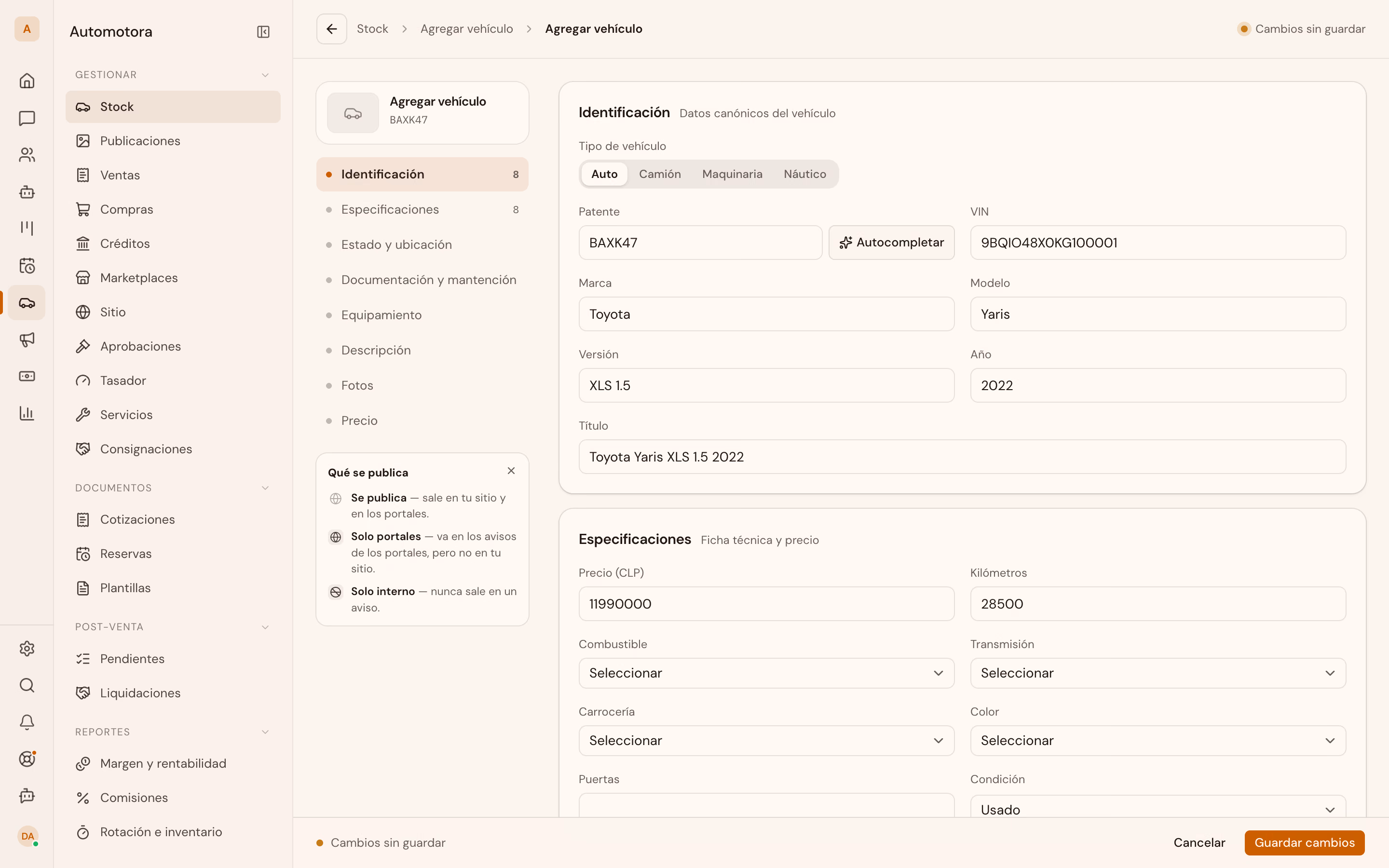
Task: Select Náutico vehicle type
Action: (804, 174)
